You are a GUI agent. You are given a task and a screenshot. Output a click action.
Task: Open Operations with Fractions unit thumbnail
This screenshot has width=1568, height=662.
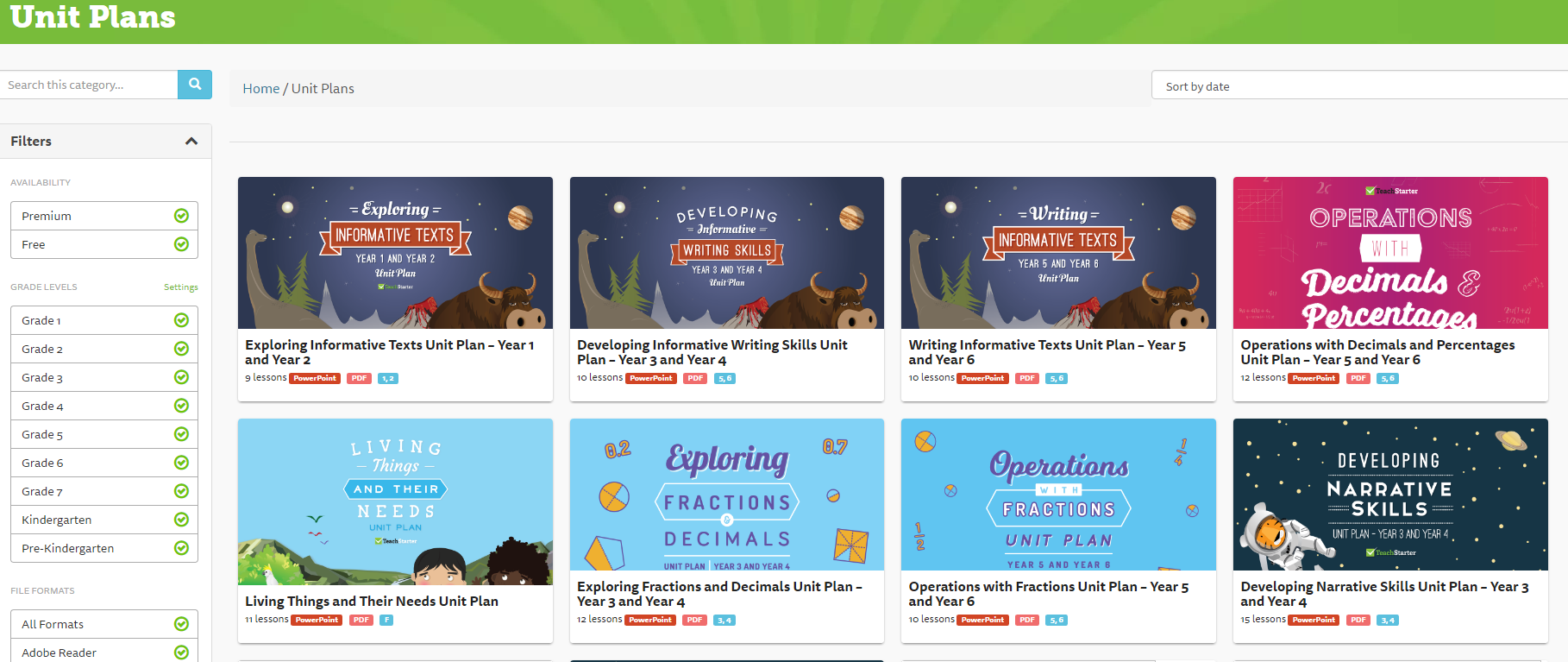pyautogui.click(x=1058, y=495)
